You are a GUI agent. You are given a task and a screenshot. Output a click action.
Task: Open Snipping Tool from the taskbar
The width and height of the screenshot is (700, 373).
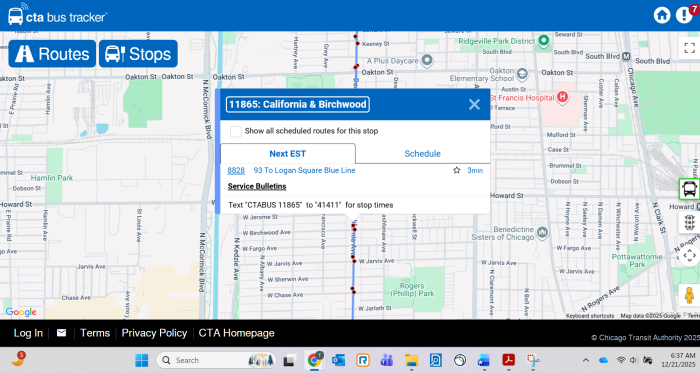(533, 360)
